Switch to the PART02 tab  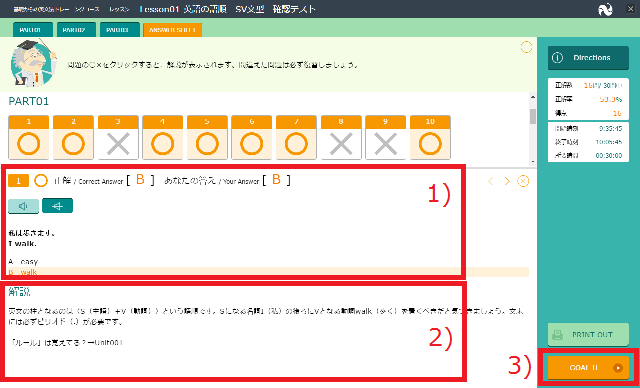pyautogui.click(x=76, y=30)
